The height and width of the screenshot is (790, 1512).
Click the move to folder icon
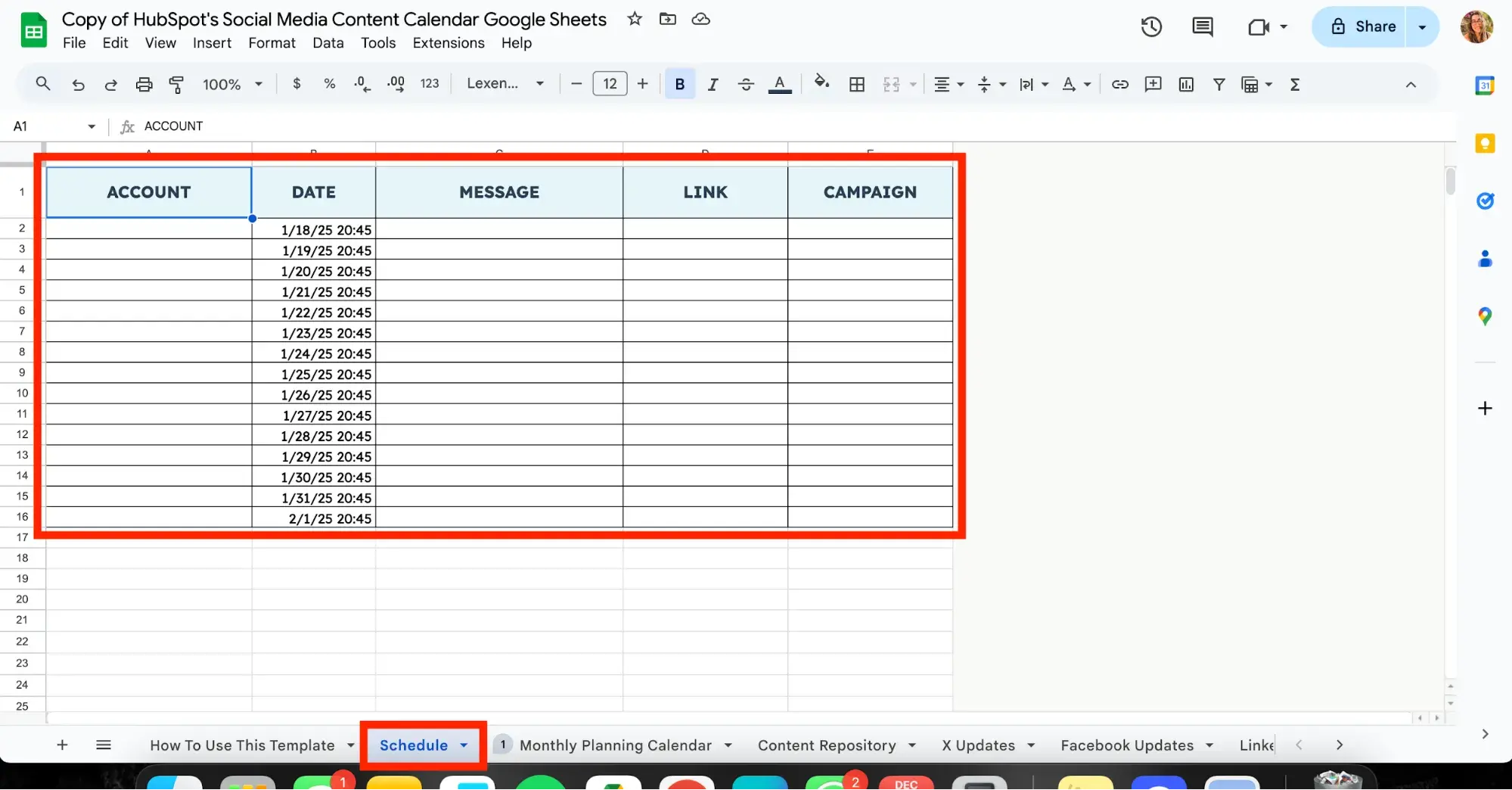pyautogui.click(x=668, y=19)
